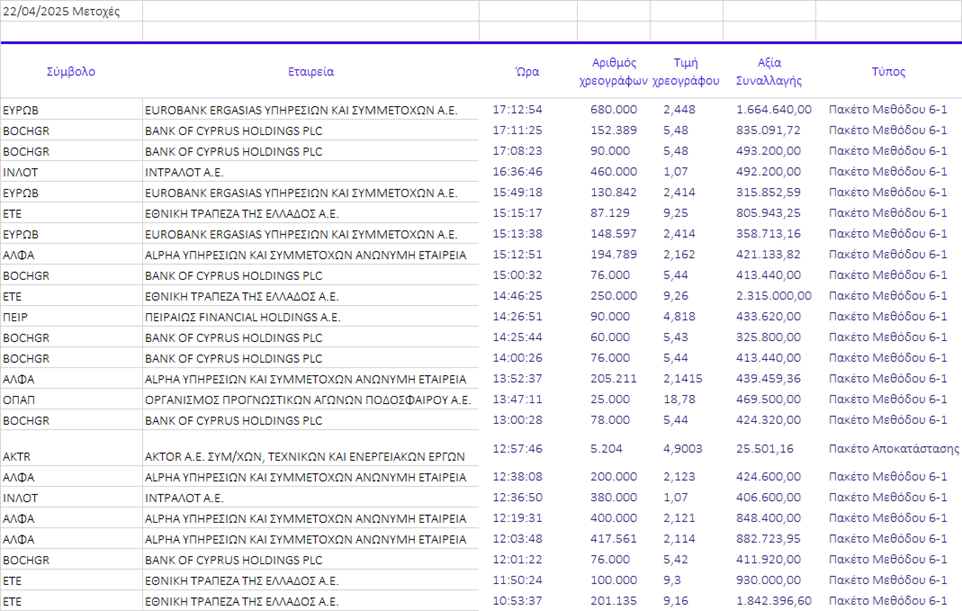Viewport: 962px width, 611px height.
Task: Click the Τύπος column header
Action: [888, 72]
